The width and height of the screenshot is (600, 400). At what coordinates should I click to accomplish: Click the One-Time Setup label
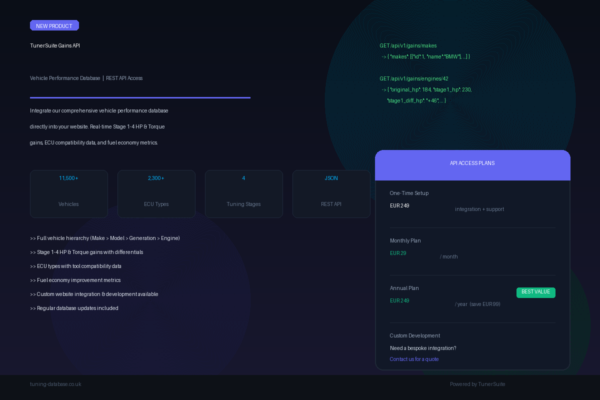tap(409, 193)
